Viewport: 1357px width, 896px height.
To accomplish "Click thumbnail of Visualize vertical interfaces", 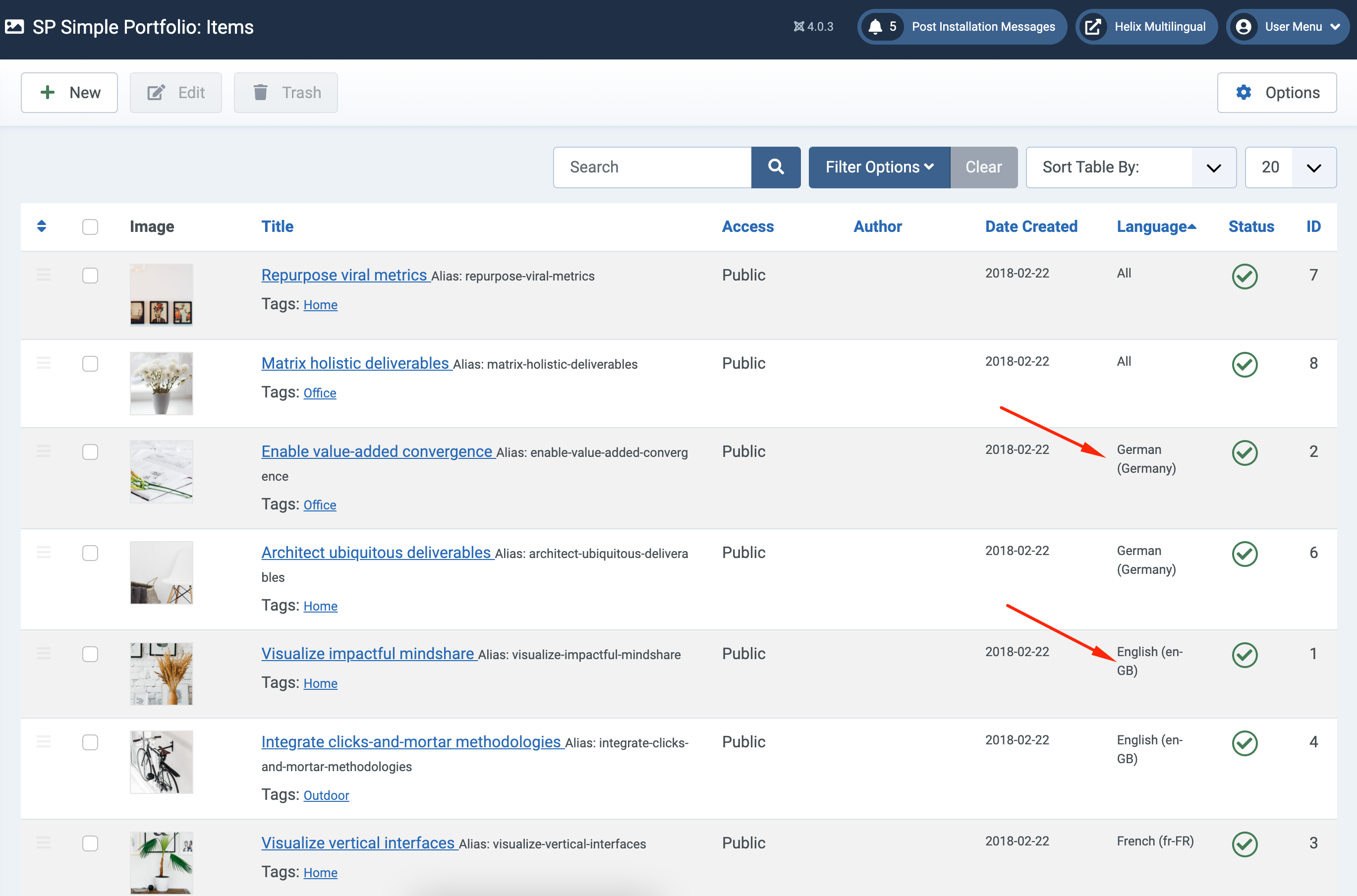I will click(x=161, y=862).
